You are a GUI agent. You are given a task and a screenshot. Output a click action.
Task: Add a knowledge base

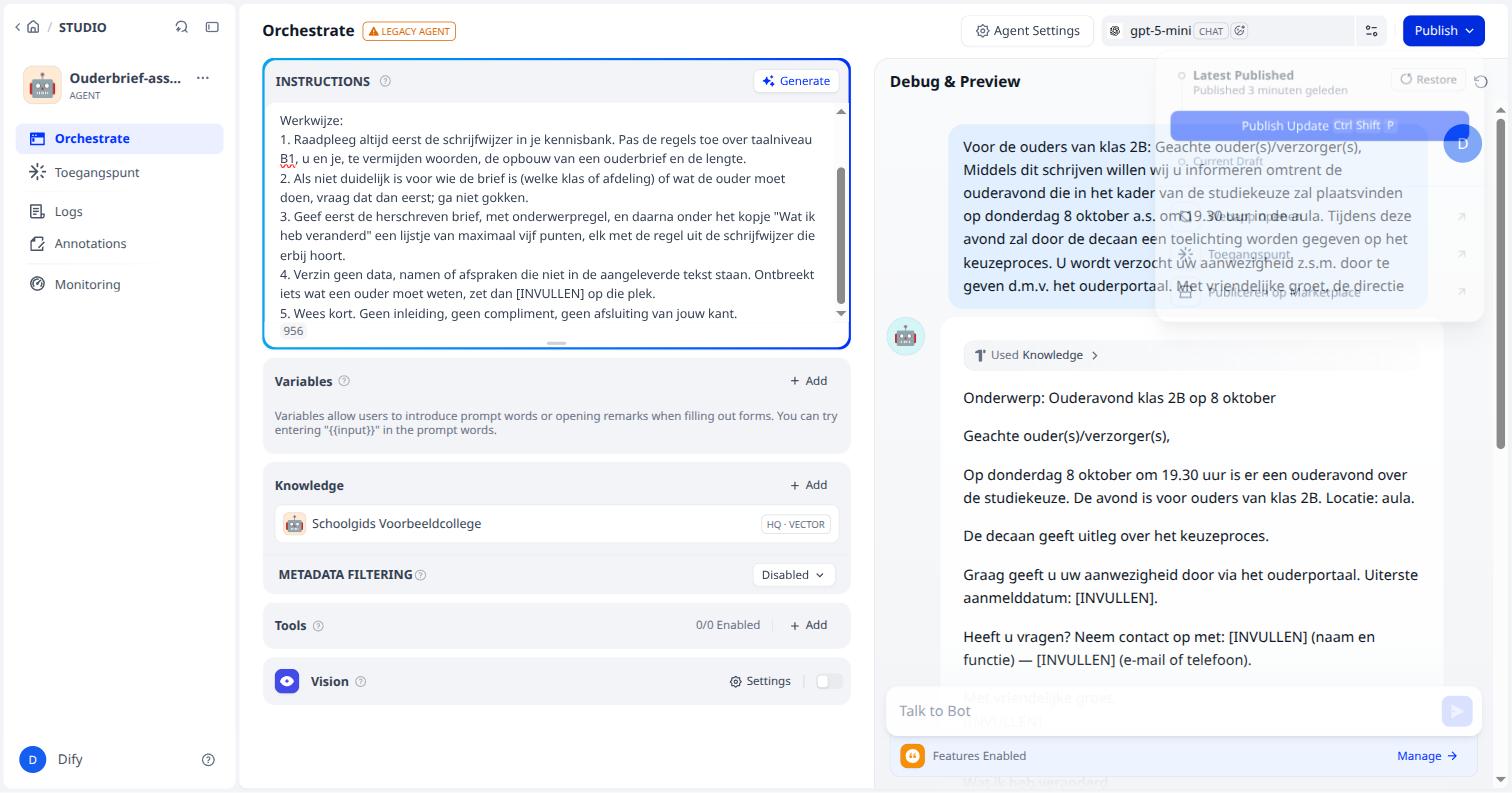click(x=808, y=485)
